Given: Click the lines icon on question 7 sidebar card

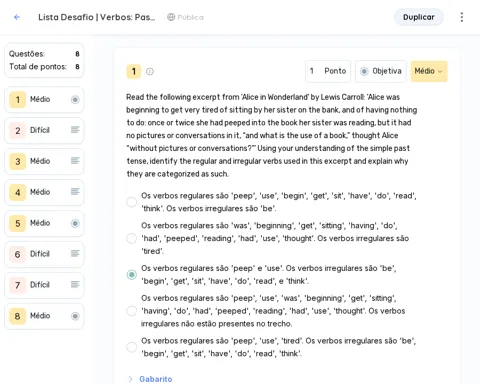Looking at the screenshot, I should click(x=75, y=284).
